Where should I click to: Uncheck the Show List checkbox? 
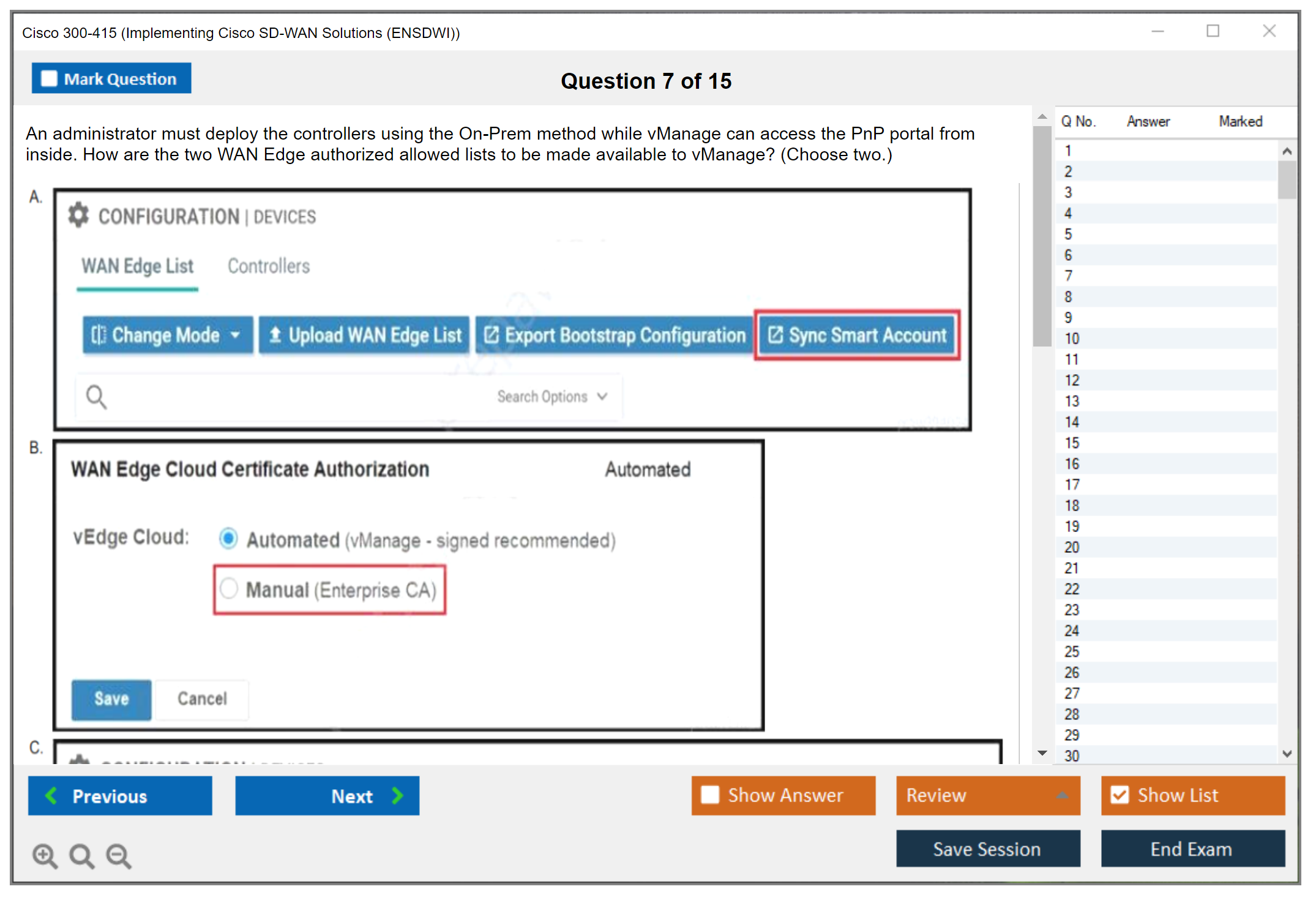(x=1120, y=795)
